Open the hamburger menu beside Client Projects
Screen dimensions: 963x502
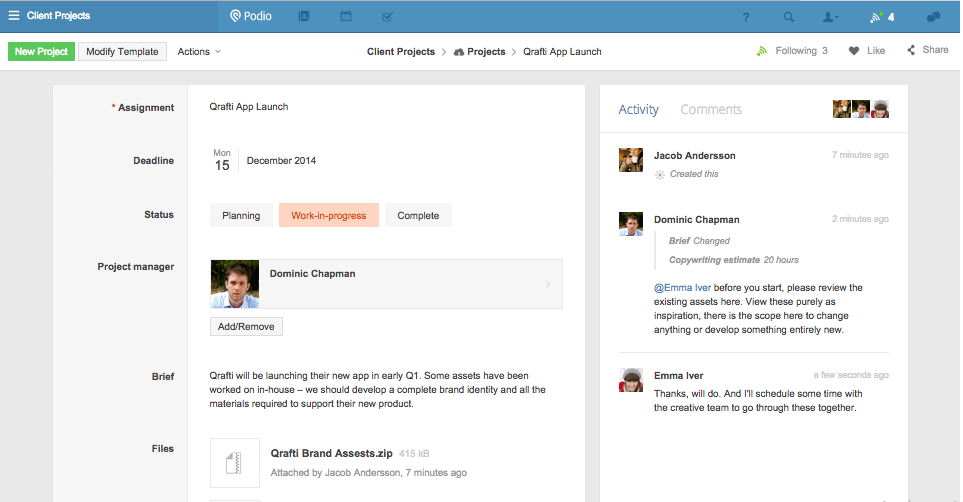pos(14,15)
